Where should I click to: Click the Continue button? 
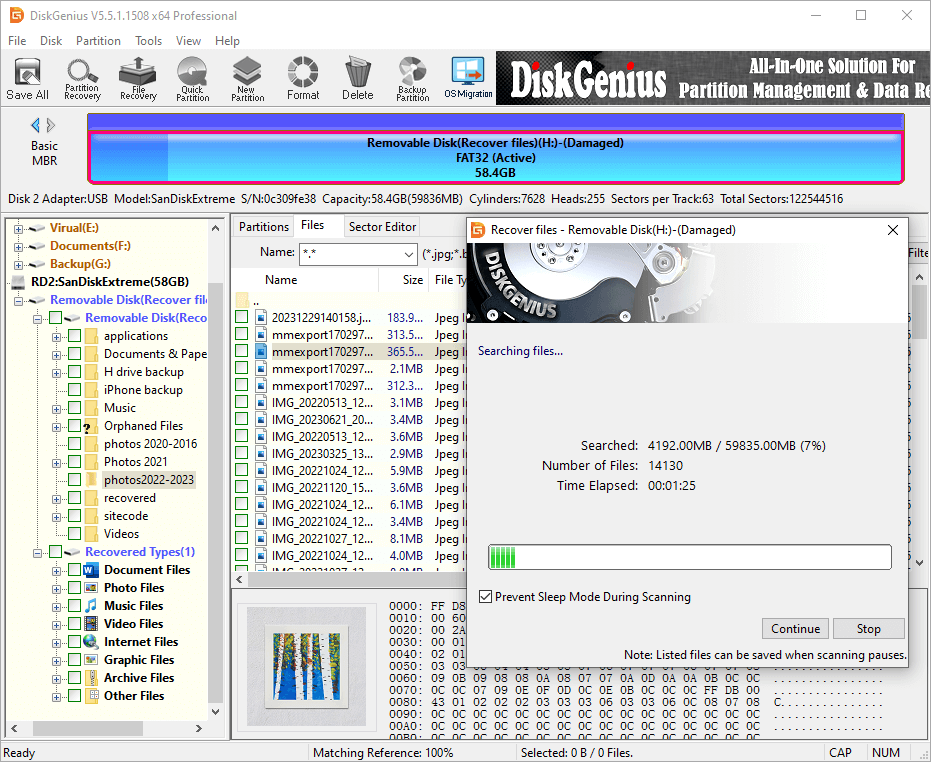tap(796, 628)
